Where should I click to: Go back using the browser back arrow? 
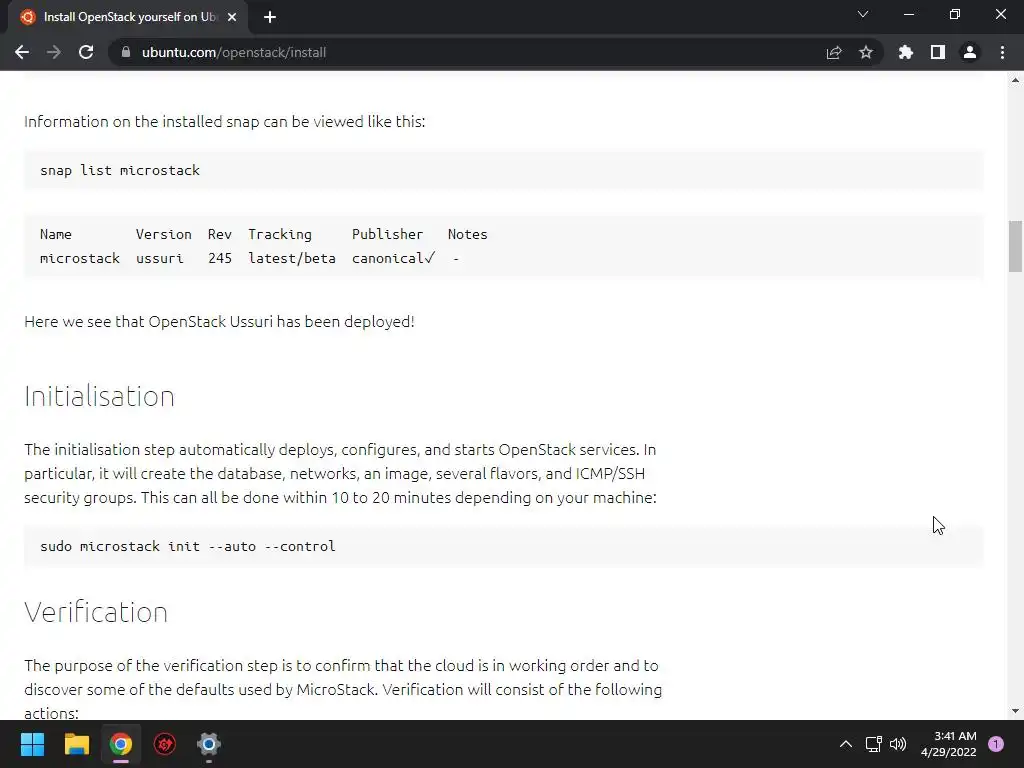(x=22, y=52)
